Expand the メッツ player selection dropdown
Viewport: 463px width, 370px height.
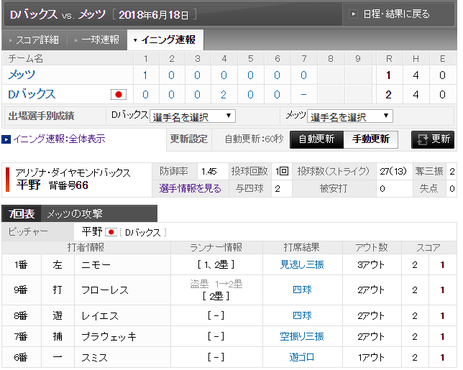coord(350,116)
